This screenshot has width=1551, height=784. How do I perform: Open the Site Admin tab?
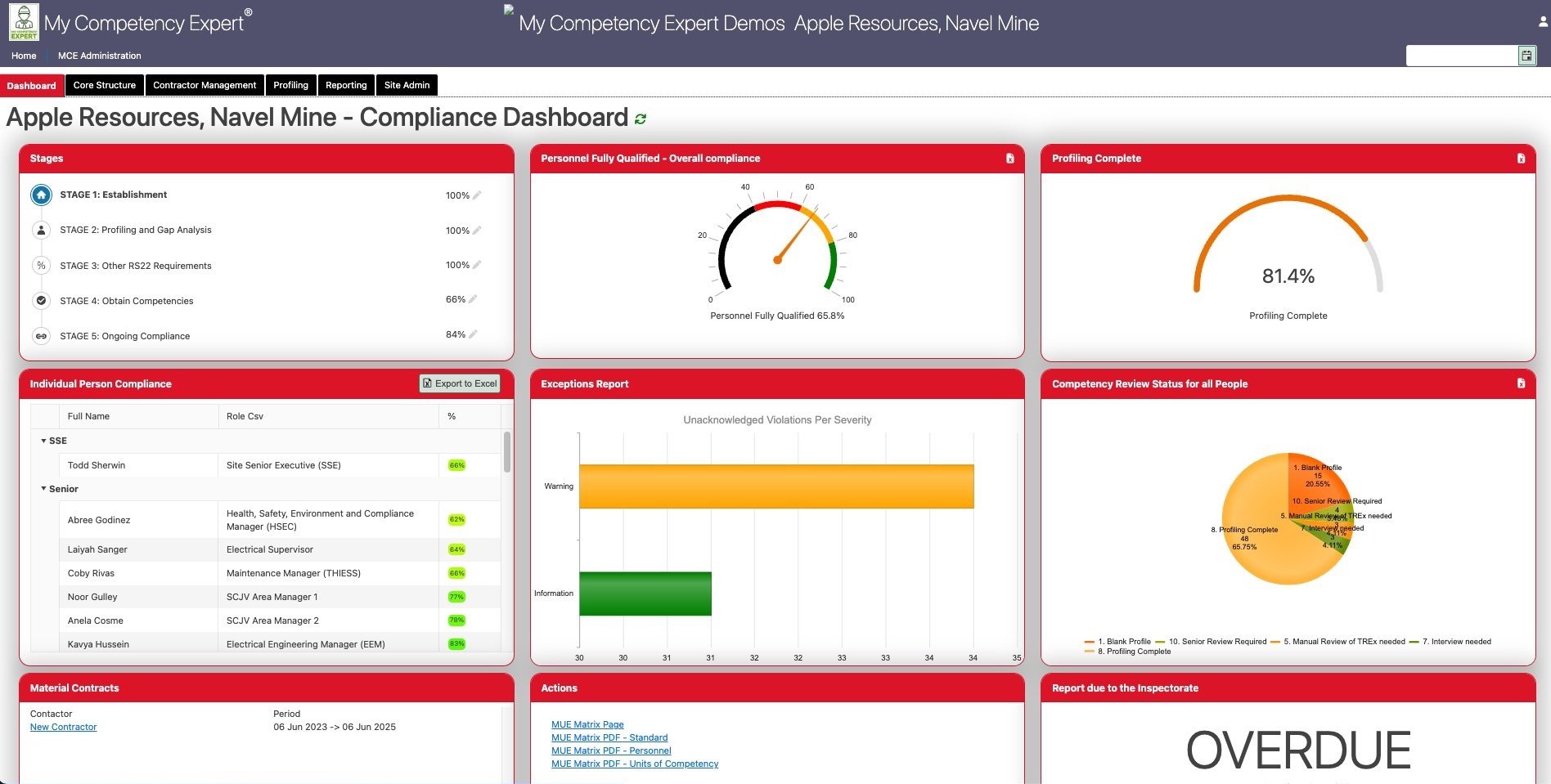pyautogui.click(x=407, y=85)
